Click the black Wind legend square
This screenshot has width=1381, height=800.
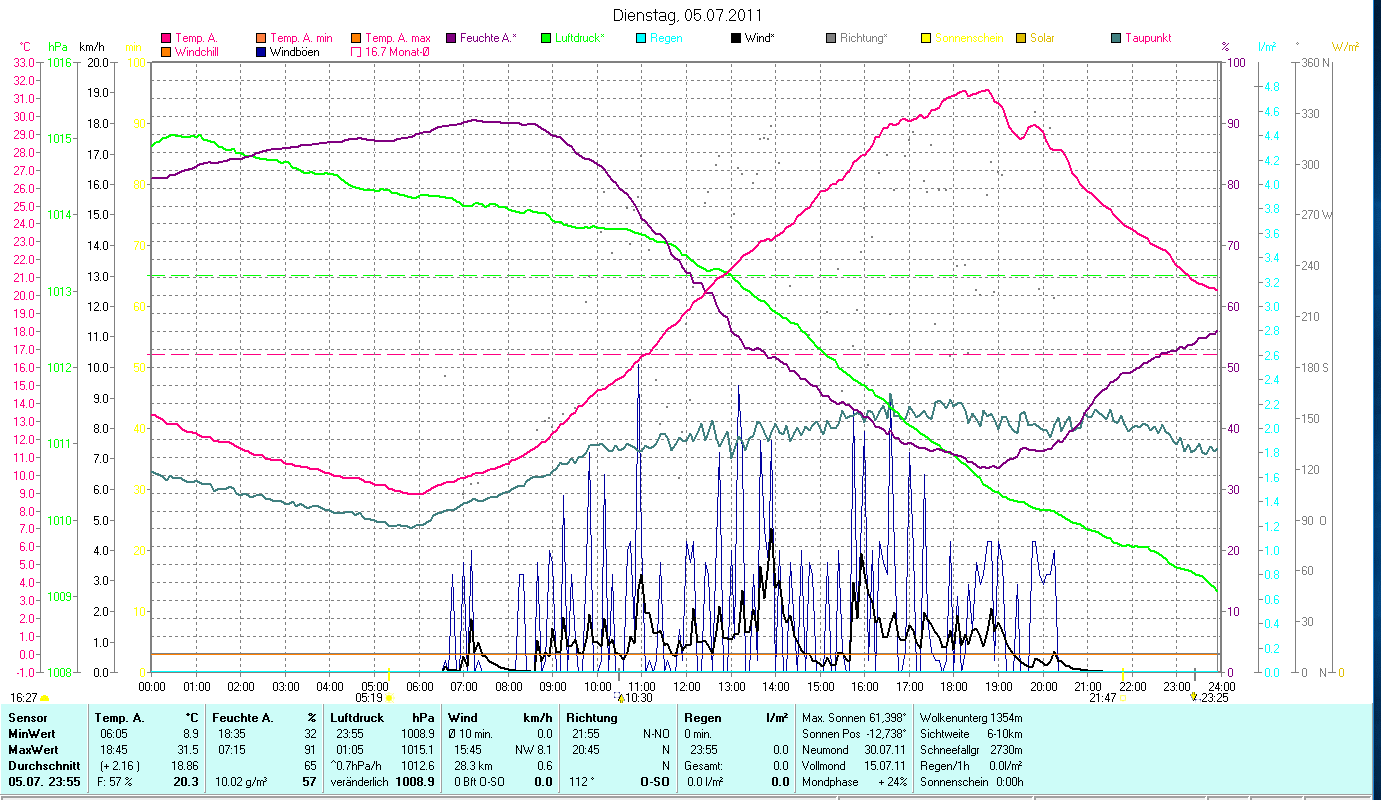tap(736, 39)
